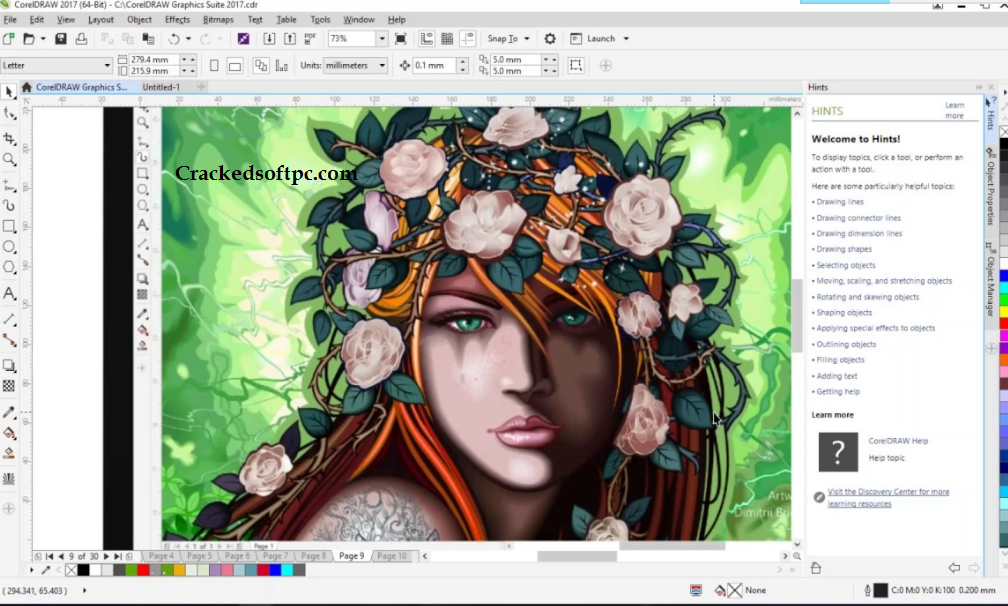Select the Drop Shadow tool
The height and width of the screenshot is (606, 1008).
(9, 366)
